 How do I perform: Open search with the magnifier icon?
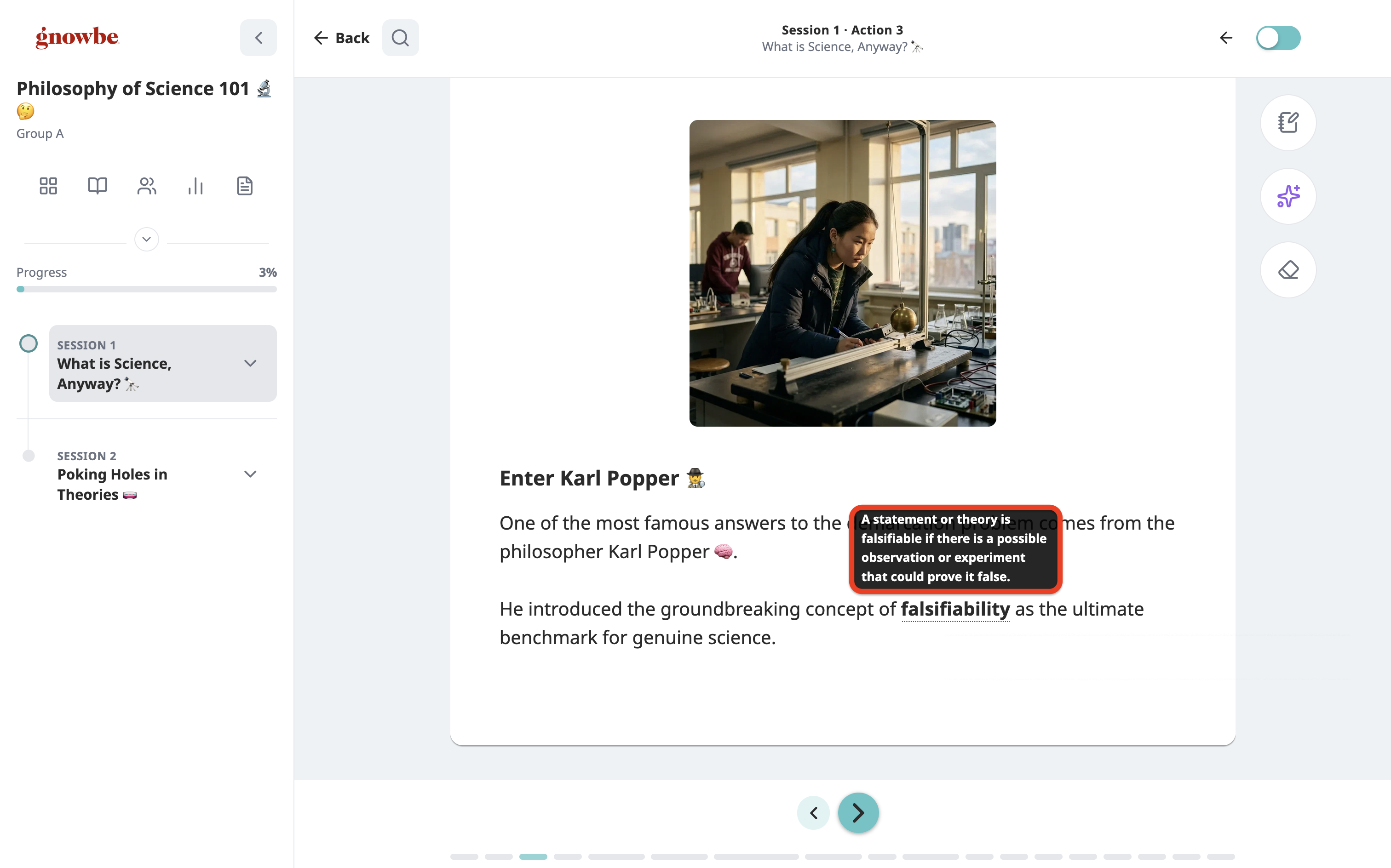point(400,38)
